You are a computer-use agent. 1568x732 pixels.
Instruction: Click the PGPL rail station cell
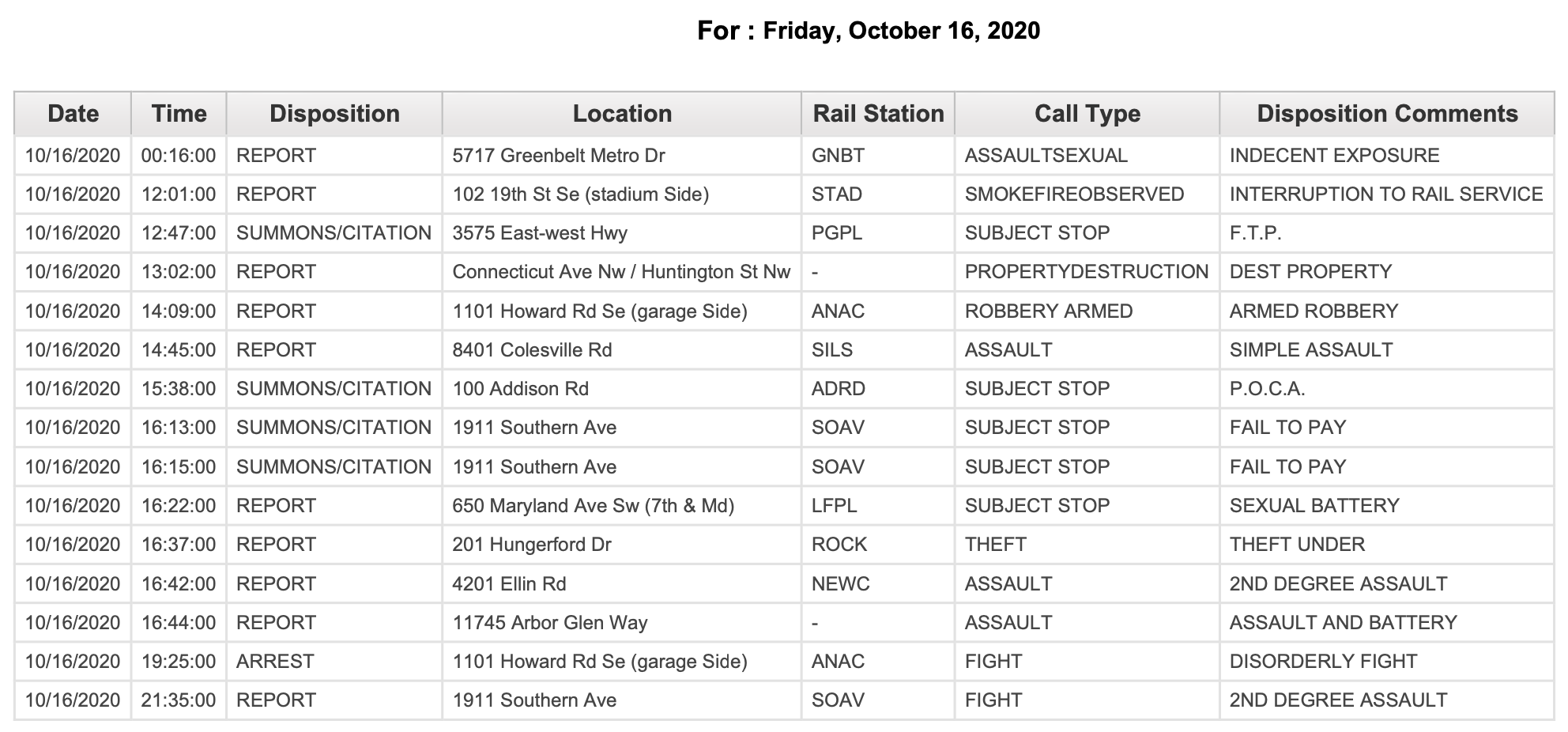(878, 233)
